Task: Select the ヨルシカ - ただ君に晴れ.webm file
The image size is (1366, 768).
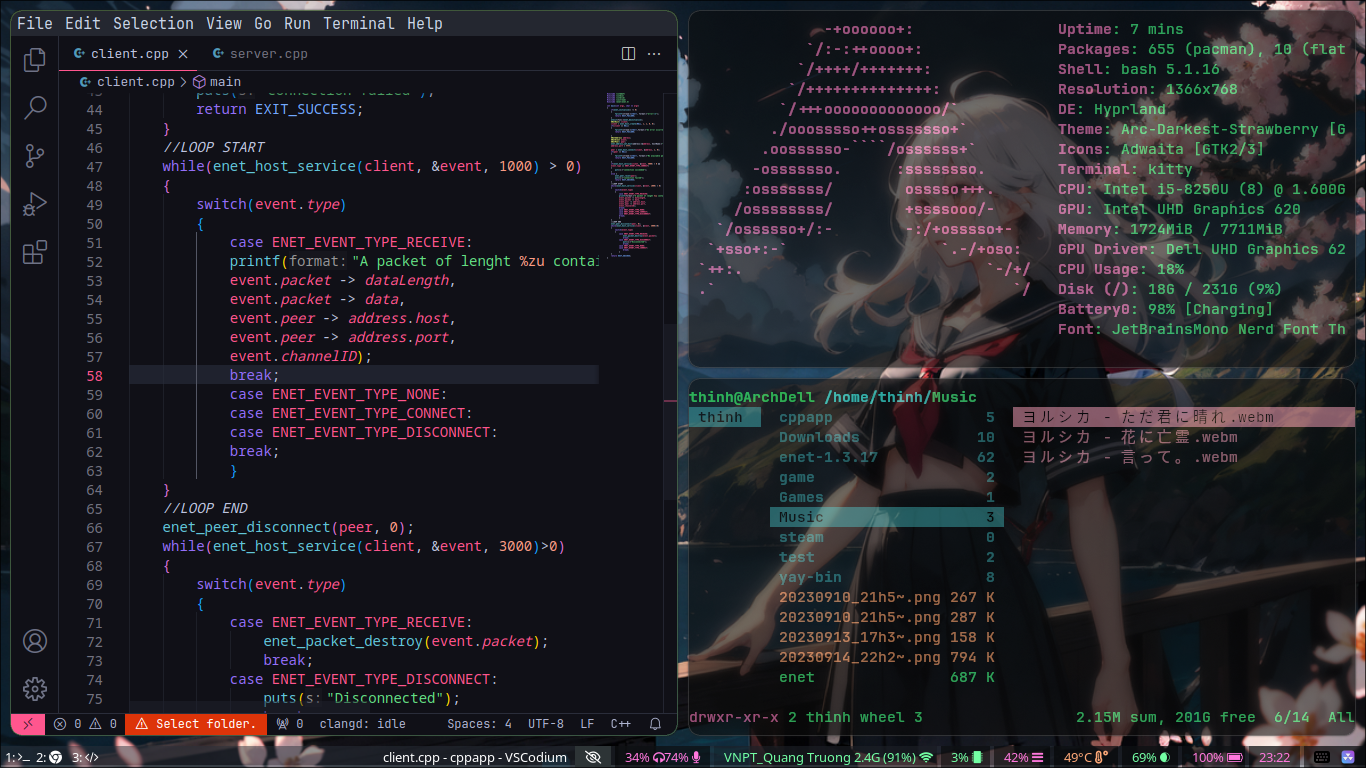Action: pyautogui.click(x=1184, y=417)
